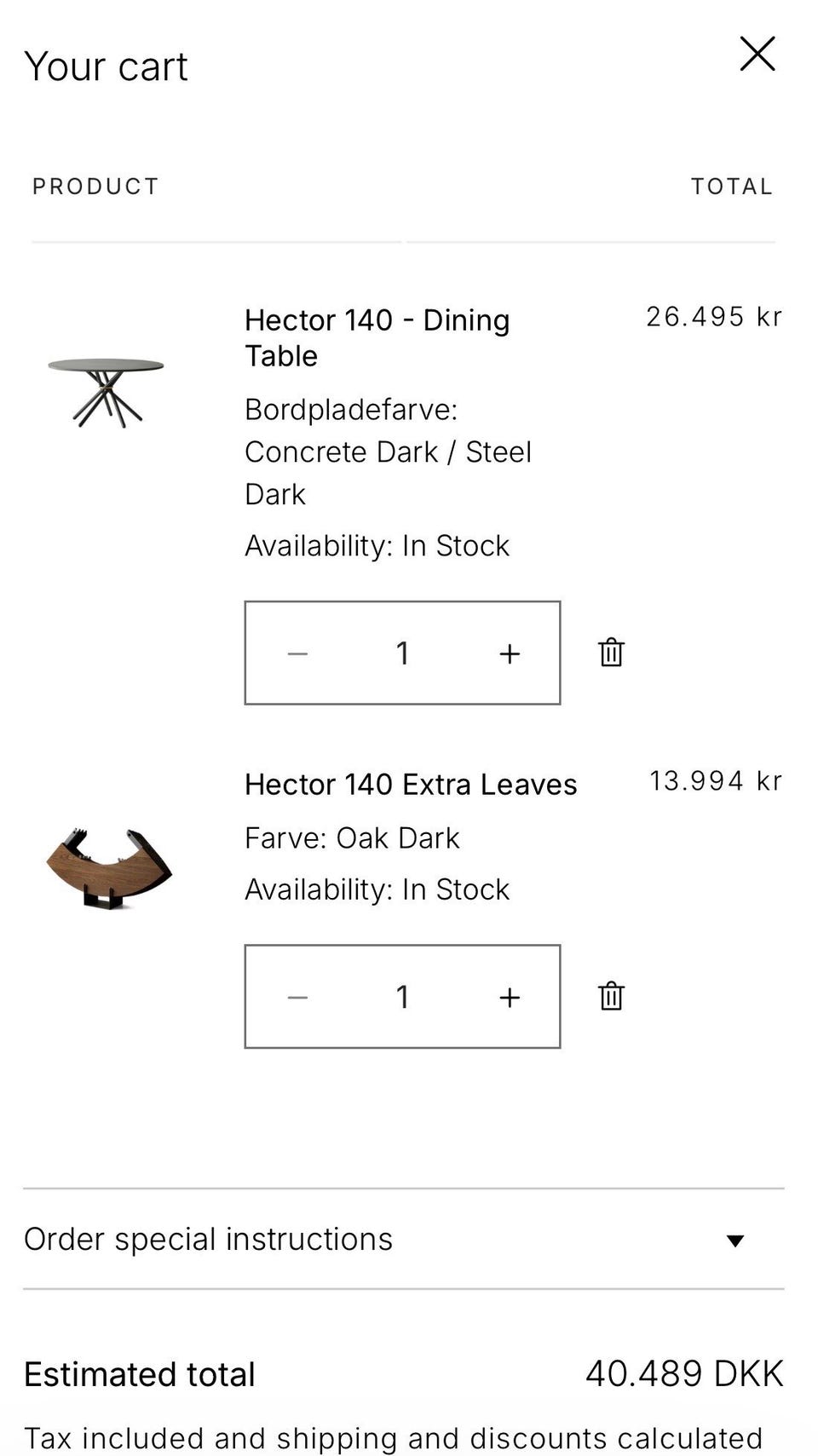Increase Dining Table quantity with plus icon
The height and width of the screenshot is (1456, 818).
click(510, 653)
